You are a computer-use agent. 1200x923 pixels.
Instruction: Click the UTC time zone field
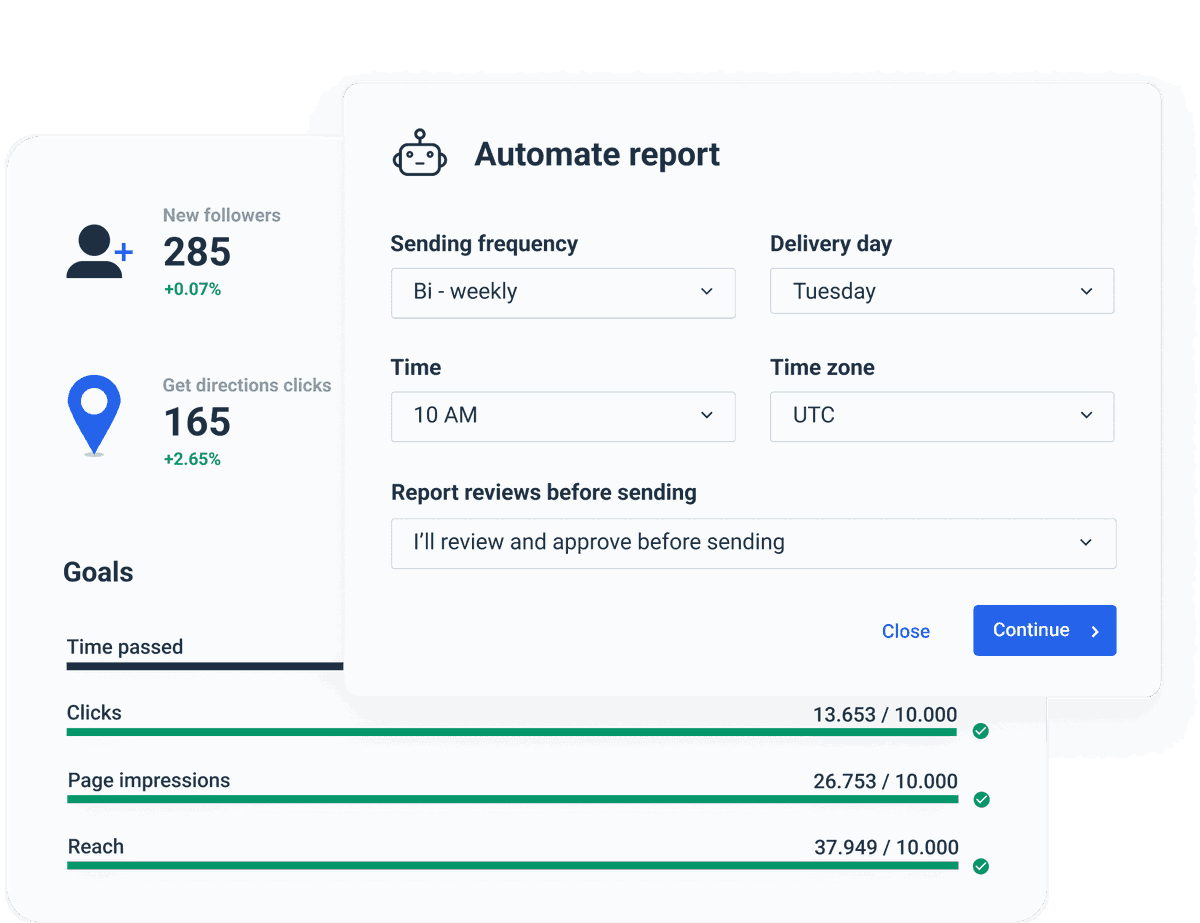point(941,416)
